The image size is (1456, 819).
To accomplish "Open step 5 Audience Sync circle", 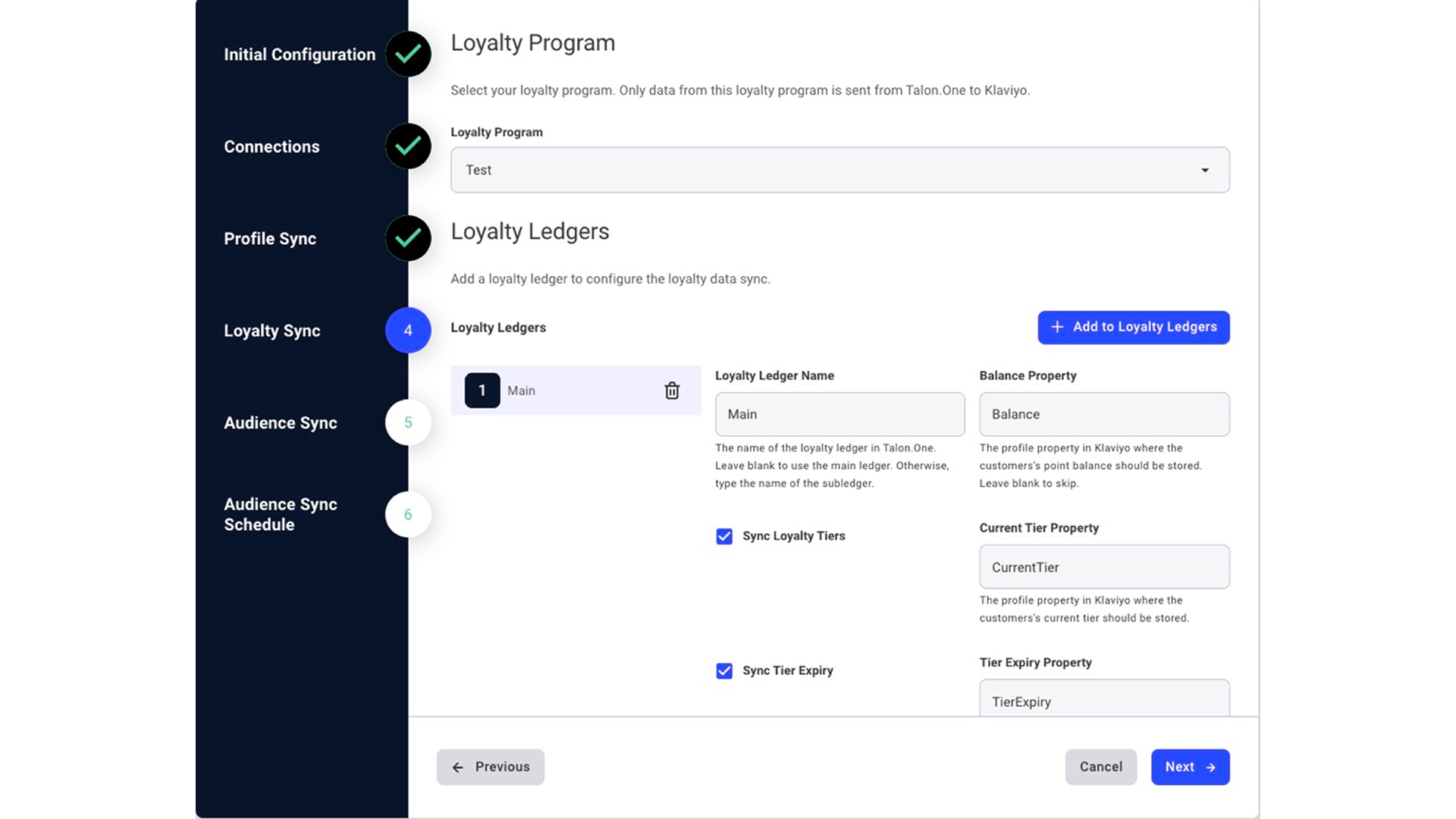I will 408,422.
